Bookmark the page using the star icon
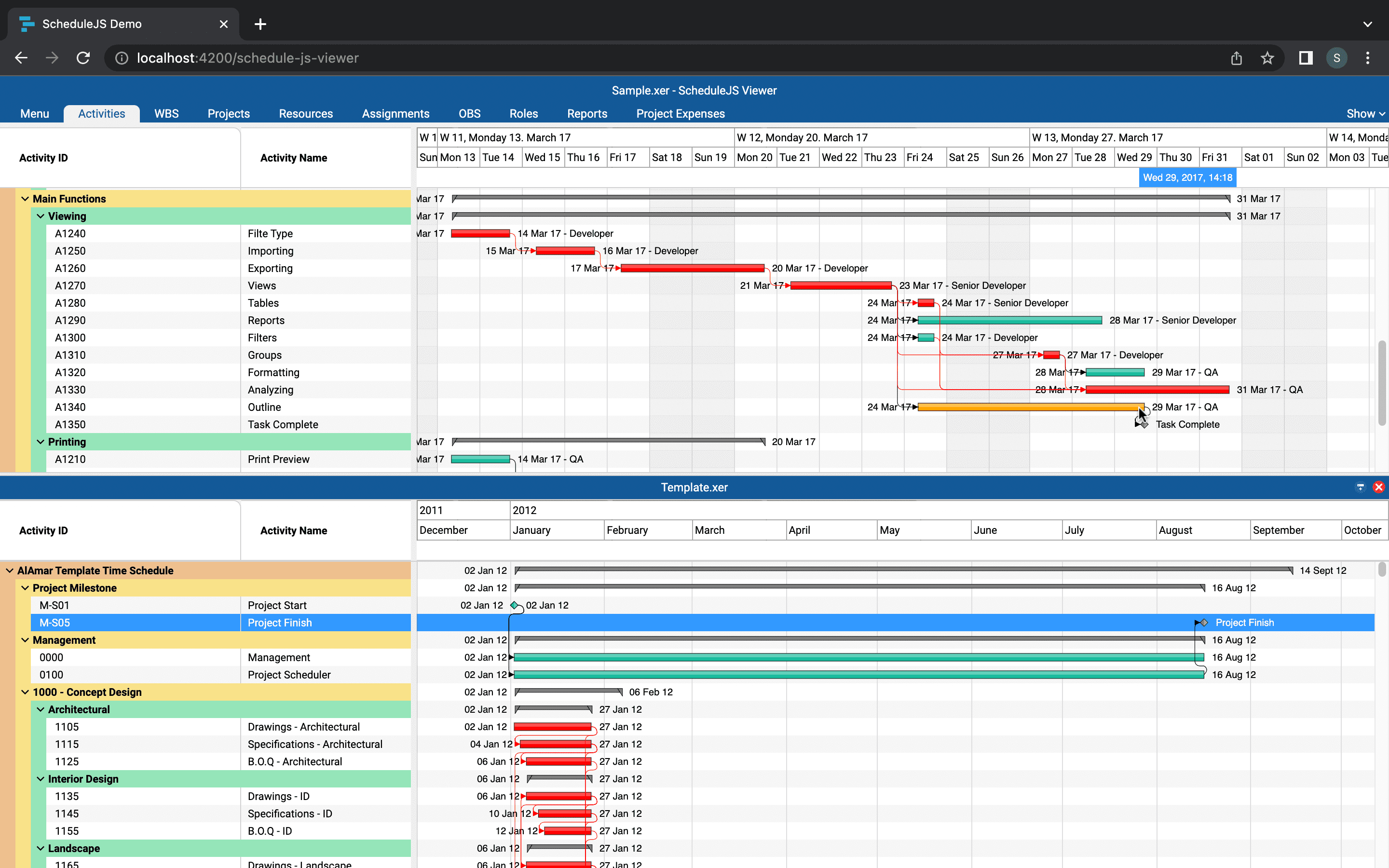1389x868 pixels. pos(1267,57)
